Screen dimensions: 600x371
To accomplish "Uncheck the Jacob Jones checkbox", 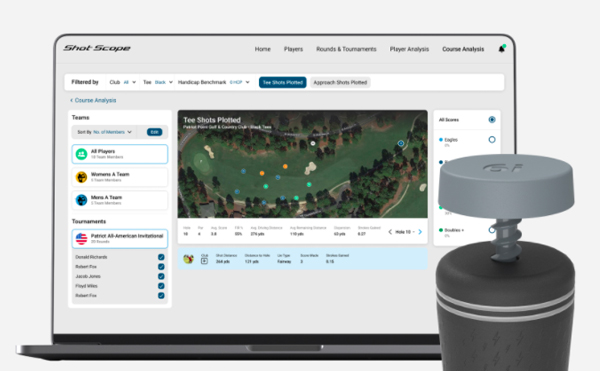I will [x=161, y=276].
